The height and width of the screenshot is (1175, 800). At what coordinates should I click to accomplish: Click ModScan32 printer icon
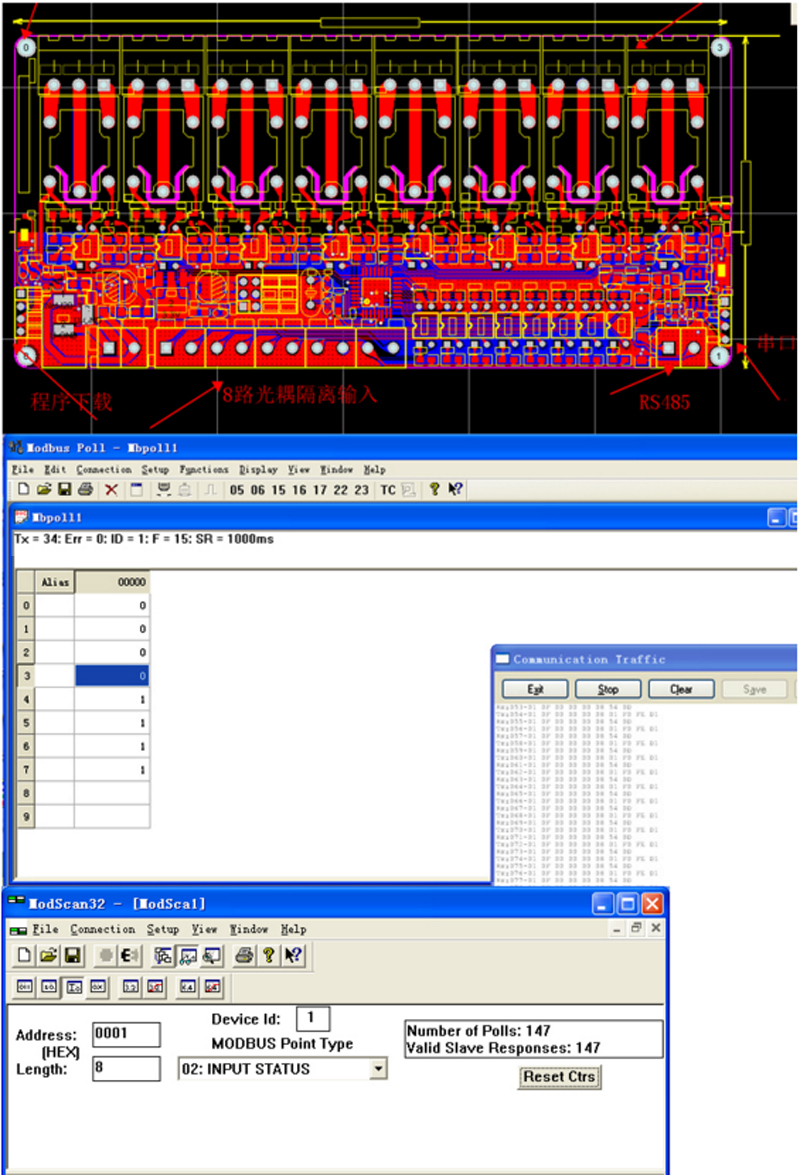click(243, 955)
